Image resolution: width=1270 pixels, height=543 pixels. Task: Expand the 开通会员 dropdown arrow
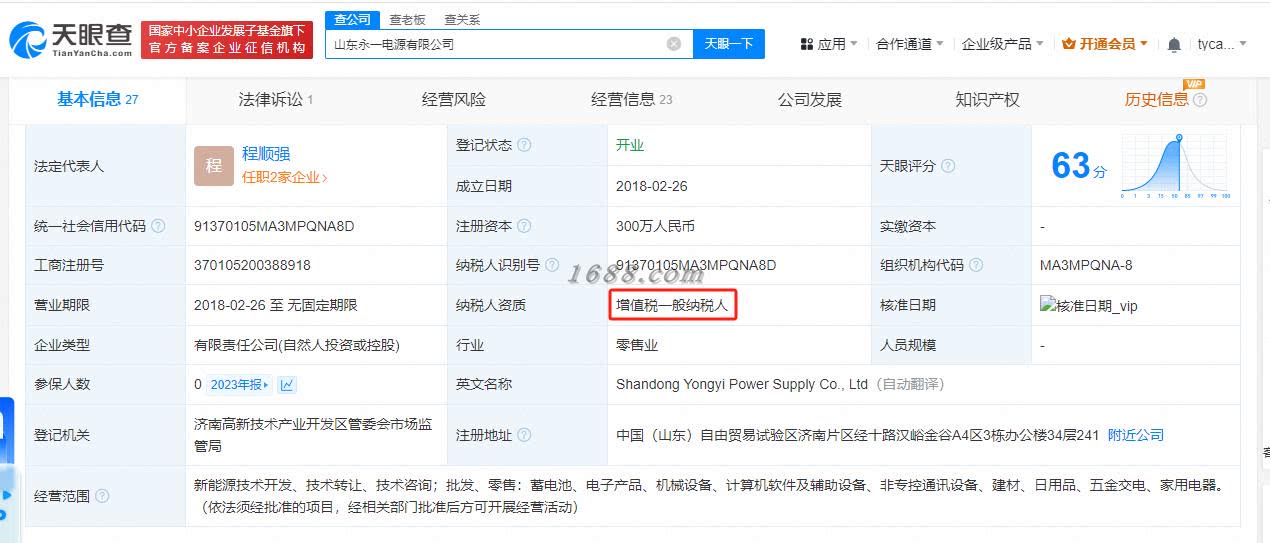coord(1144,44)
